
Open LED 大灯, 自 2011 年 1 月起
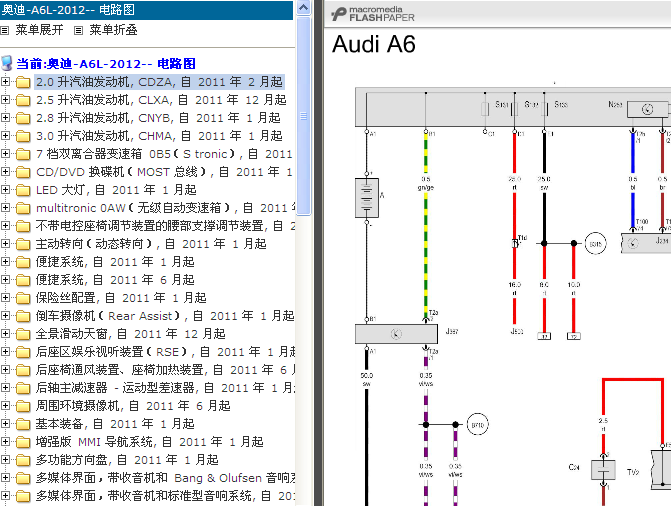(x=116, y=190)
